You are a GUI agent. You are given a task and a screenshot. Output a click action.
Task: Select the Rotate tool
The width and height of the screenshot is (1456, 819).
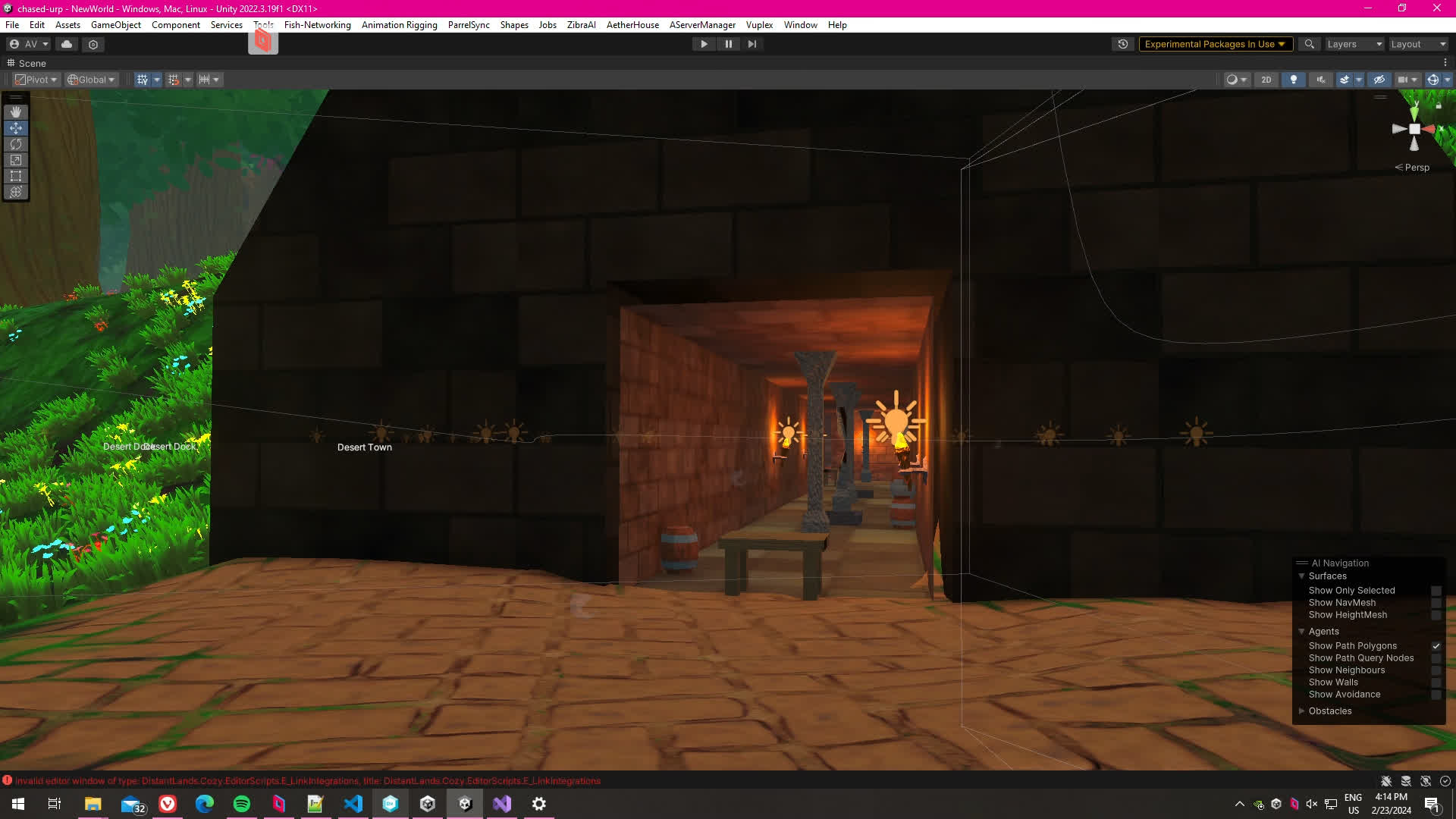click(x=15, y=144)
